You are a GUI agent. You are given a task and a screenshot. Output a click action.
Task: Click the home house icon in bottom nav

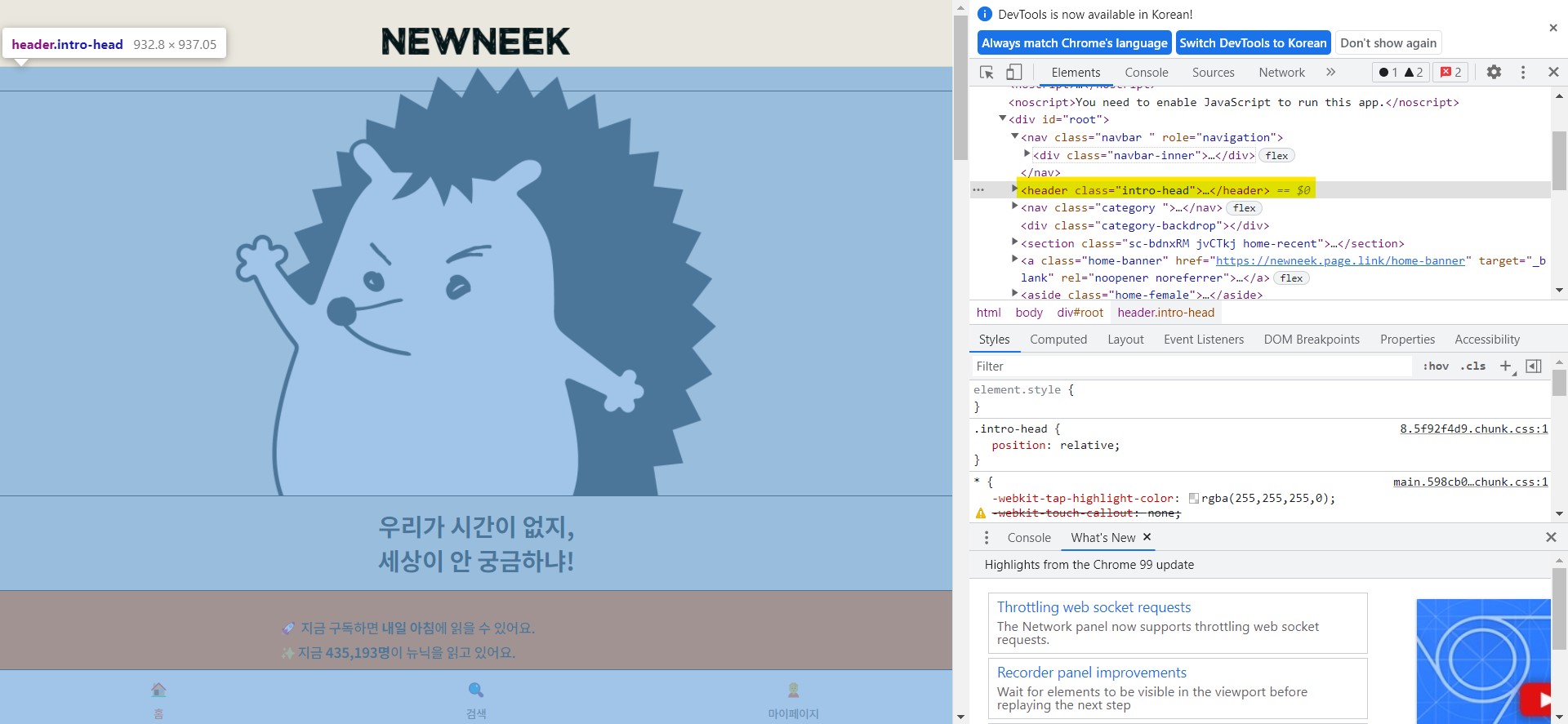[158, 691]
